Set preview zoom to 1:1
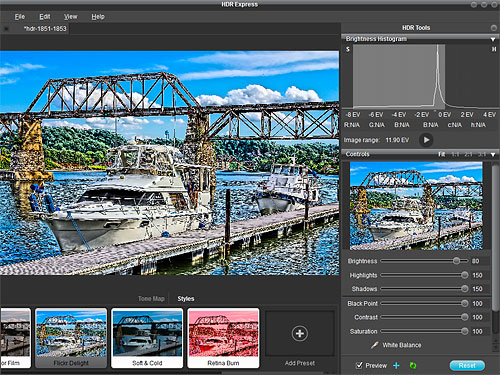The height and width of the screenshot is (375, 500). tap(455, 154)
